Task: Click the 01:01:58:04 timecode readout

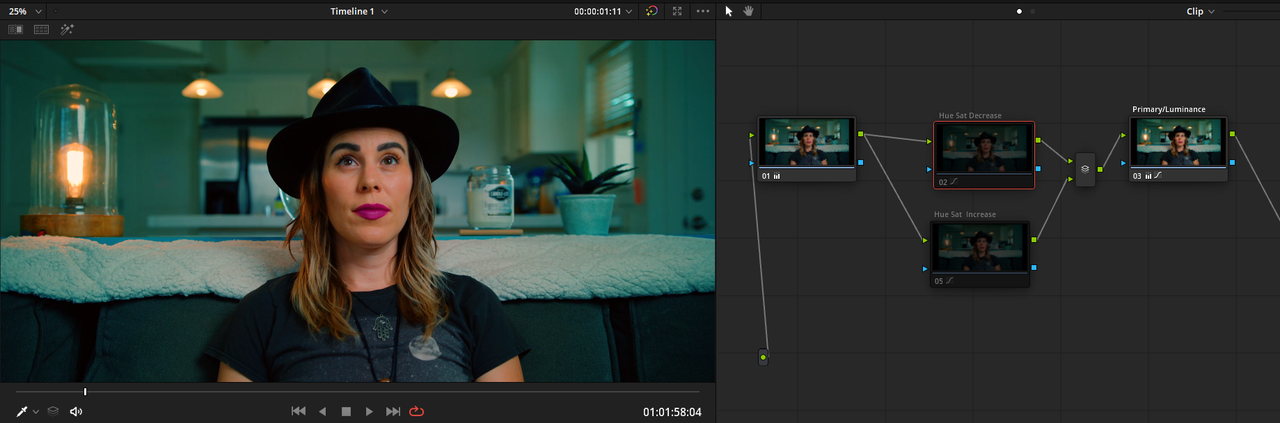Action: [672, 412]
